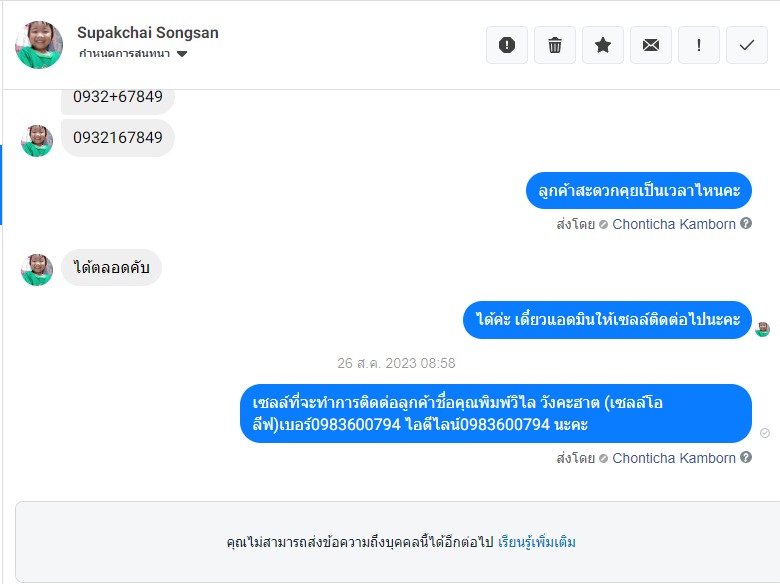Mark conversation done with checkmark icon
This screenshot has width=780, height=584.
[x=747, y=45]
